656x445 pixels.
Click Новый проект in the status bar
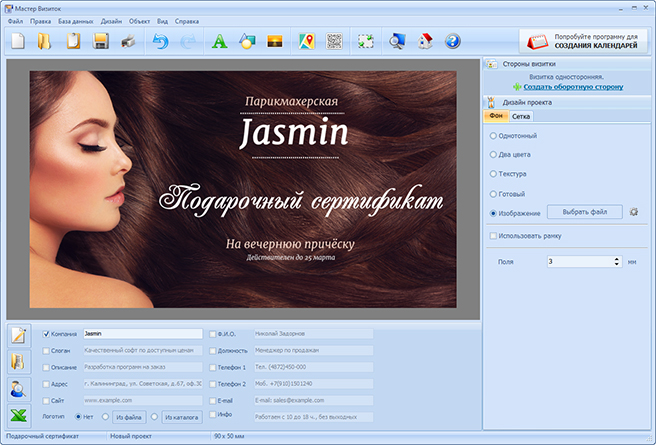pyautogui.click(x=131, y=436)
